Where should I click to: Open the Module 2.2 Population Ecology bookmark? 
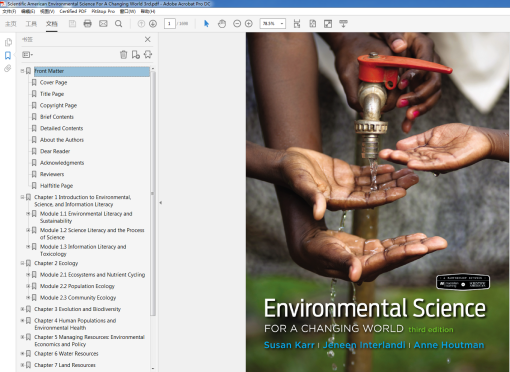pyautogui.click(x=77, y=286)
